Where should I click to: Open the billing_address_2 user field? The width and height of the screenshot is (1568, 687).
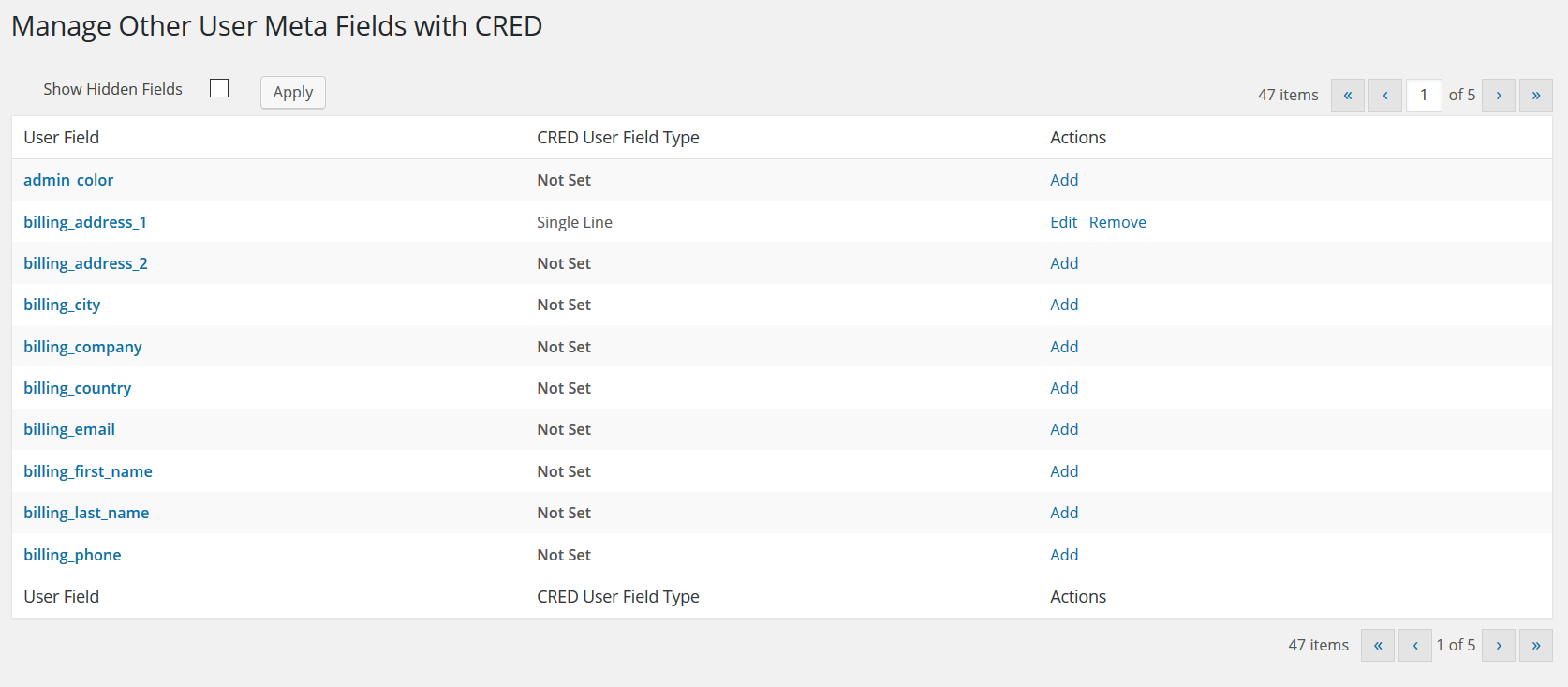[85, 263]
